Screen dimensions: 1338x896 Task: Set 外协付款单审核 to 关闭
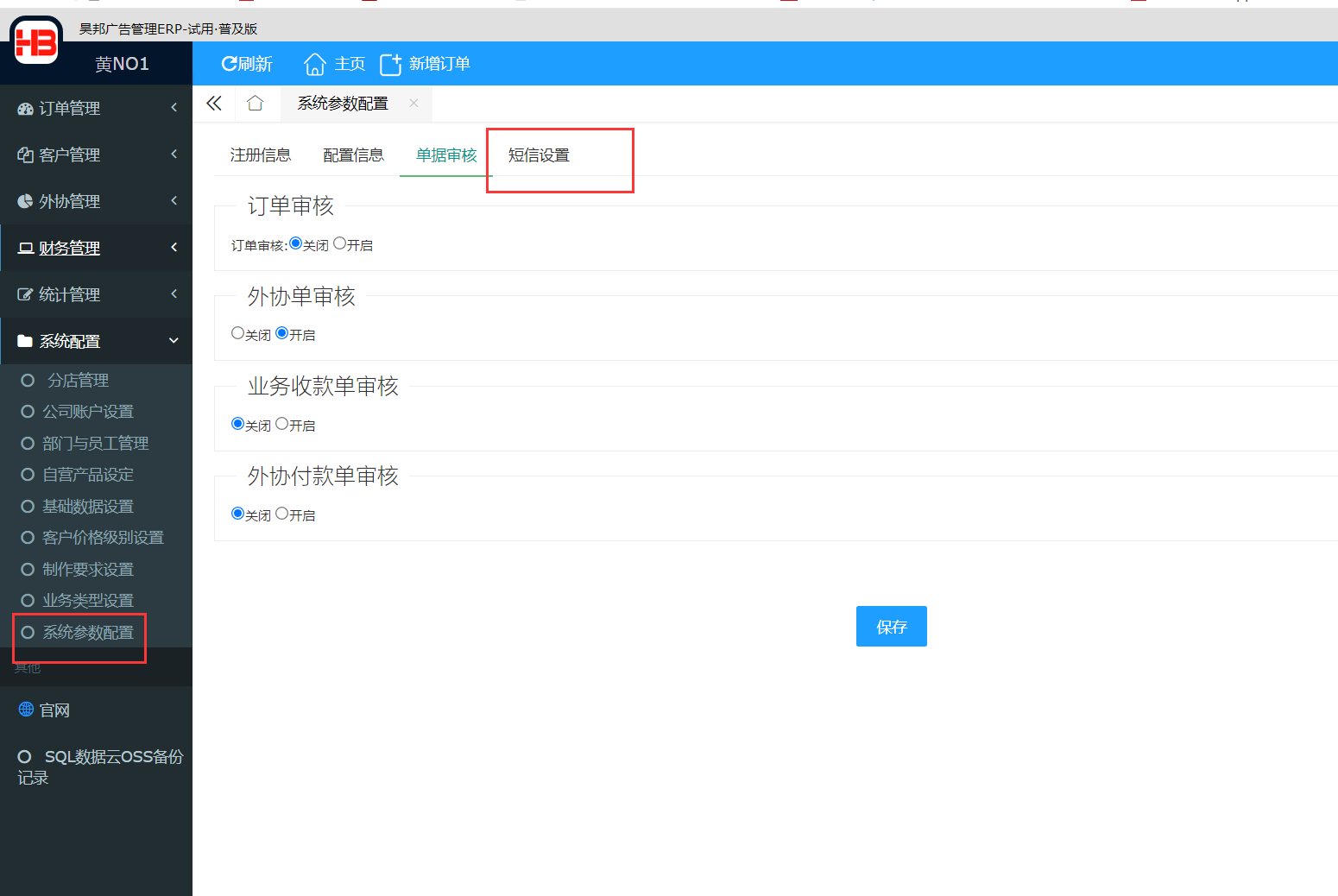click(x=237, y=514)
